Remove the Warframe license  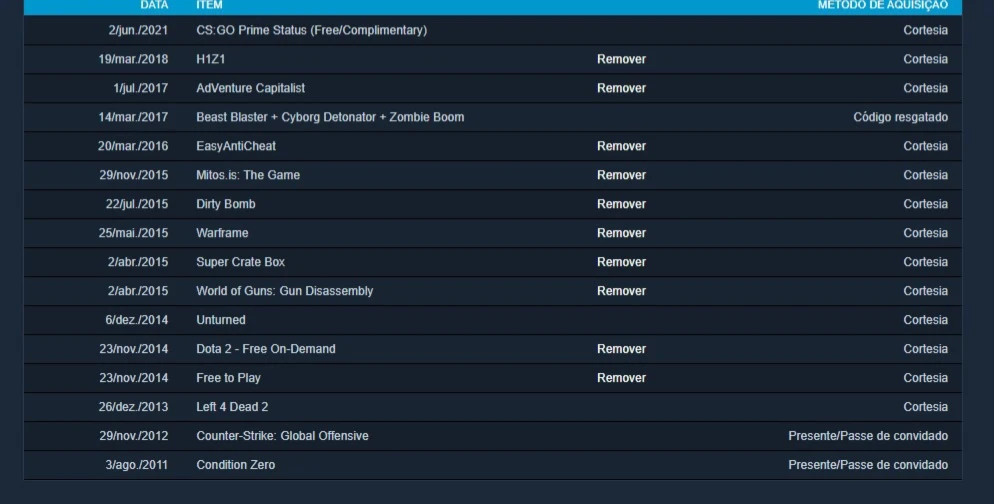(621, 233)
